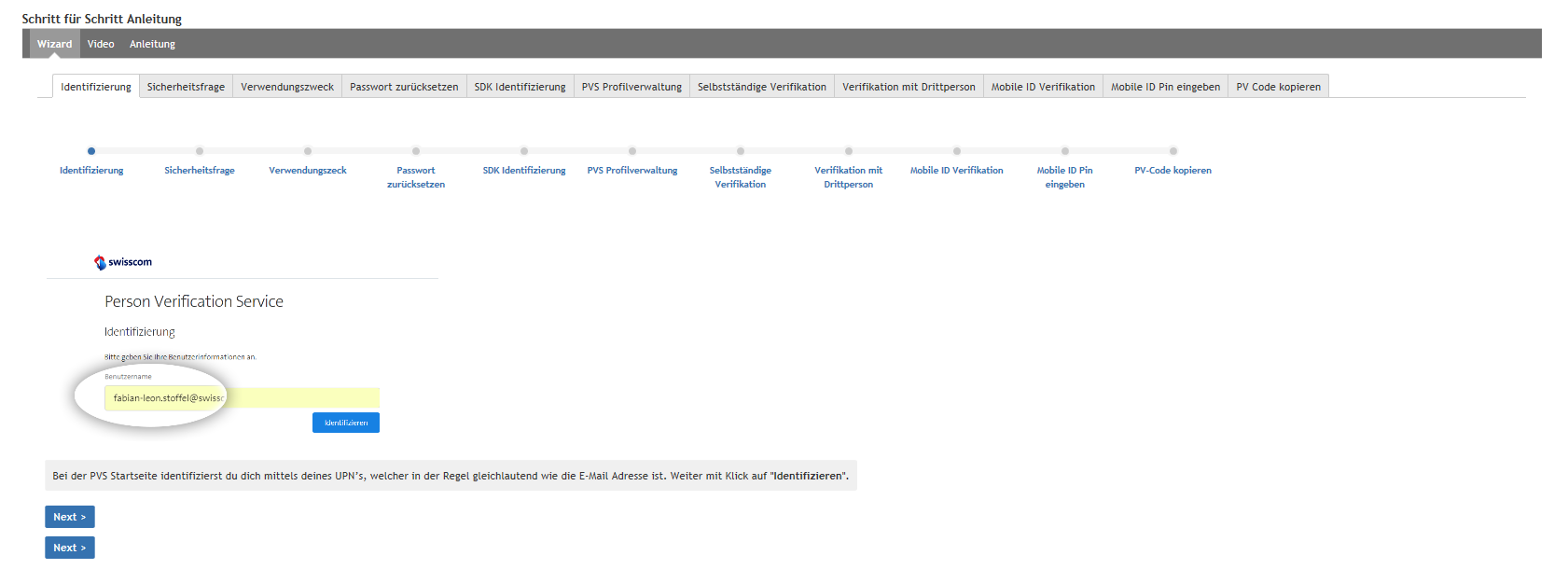The image size is (1568, 583).
Task: Open the Mobile ID Pin eingeben tab
Action: [1165, 87]
